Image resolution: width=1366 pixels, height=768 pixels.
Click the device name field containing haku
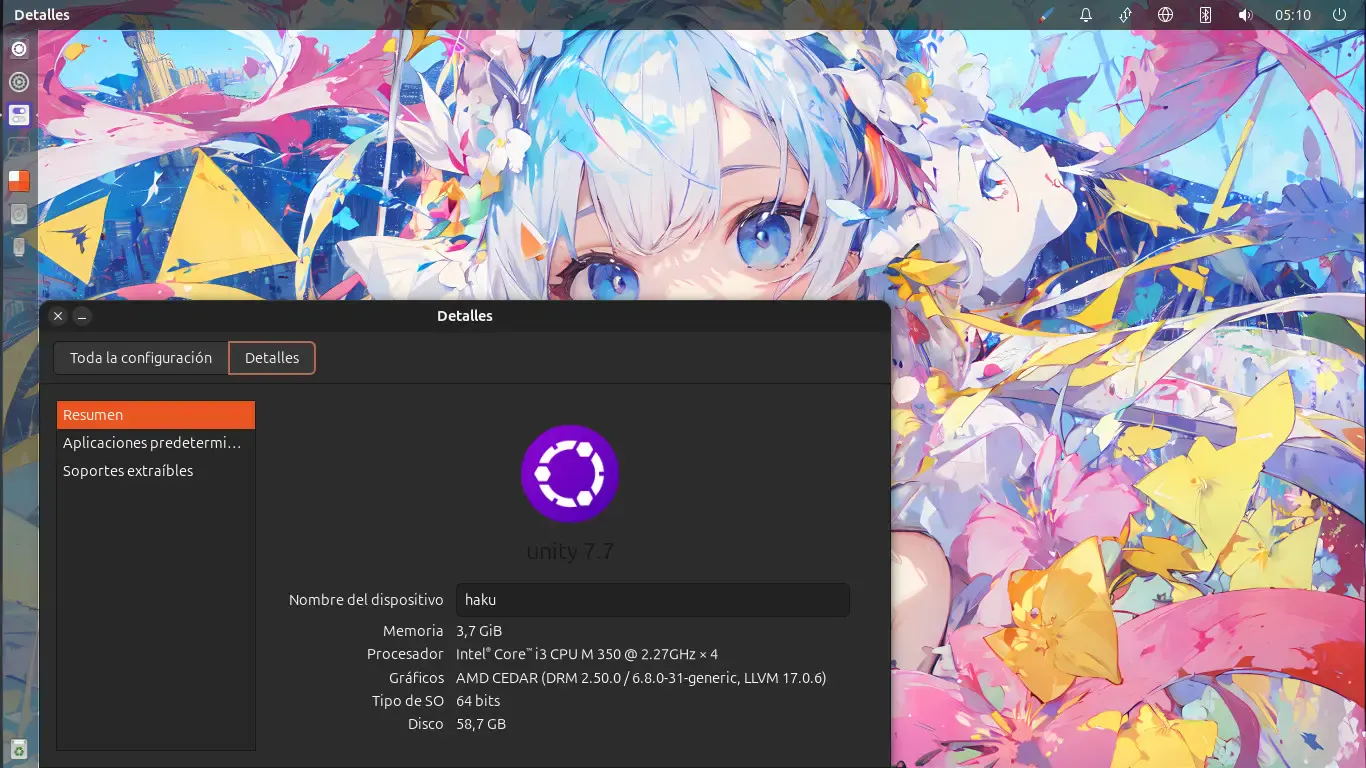pyautogui.click(x=652, y=600)
